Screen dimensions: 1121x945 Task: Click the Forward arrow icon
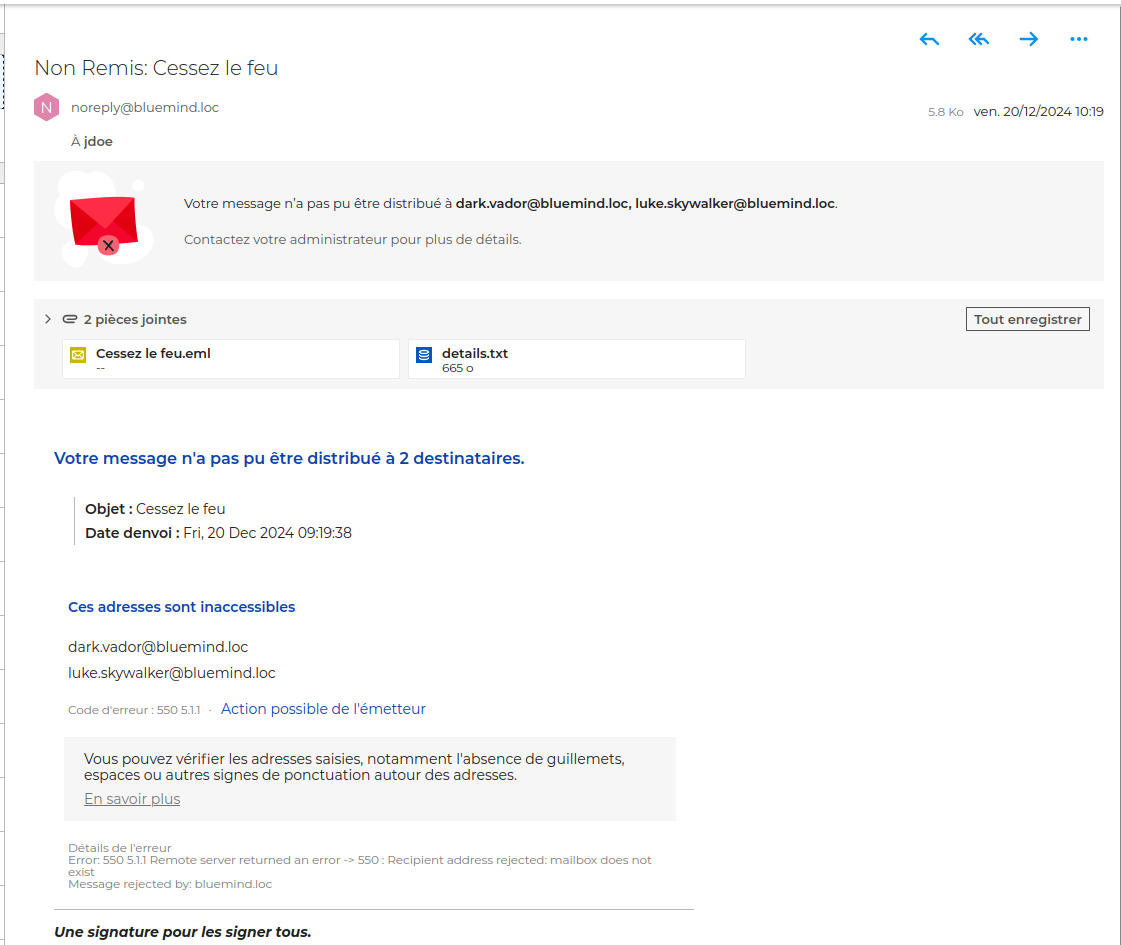(x=1028, y=39)
